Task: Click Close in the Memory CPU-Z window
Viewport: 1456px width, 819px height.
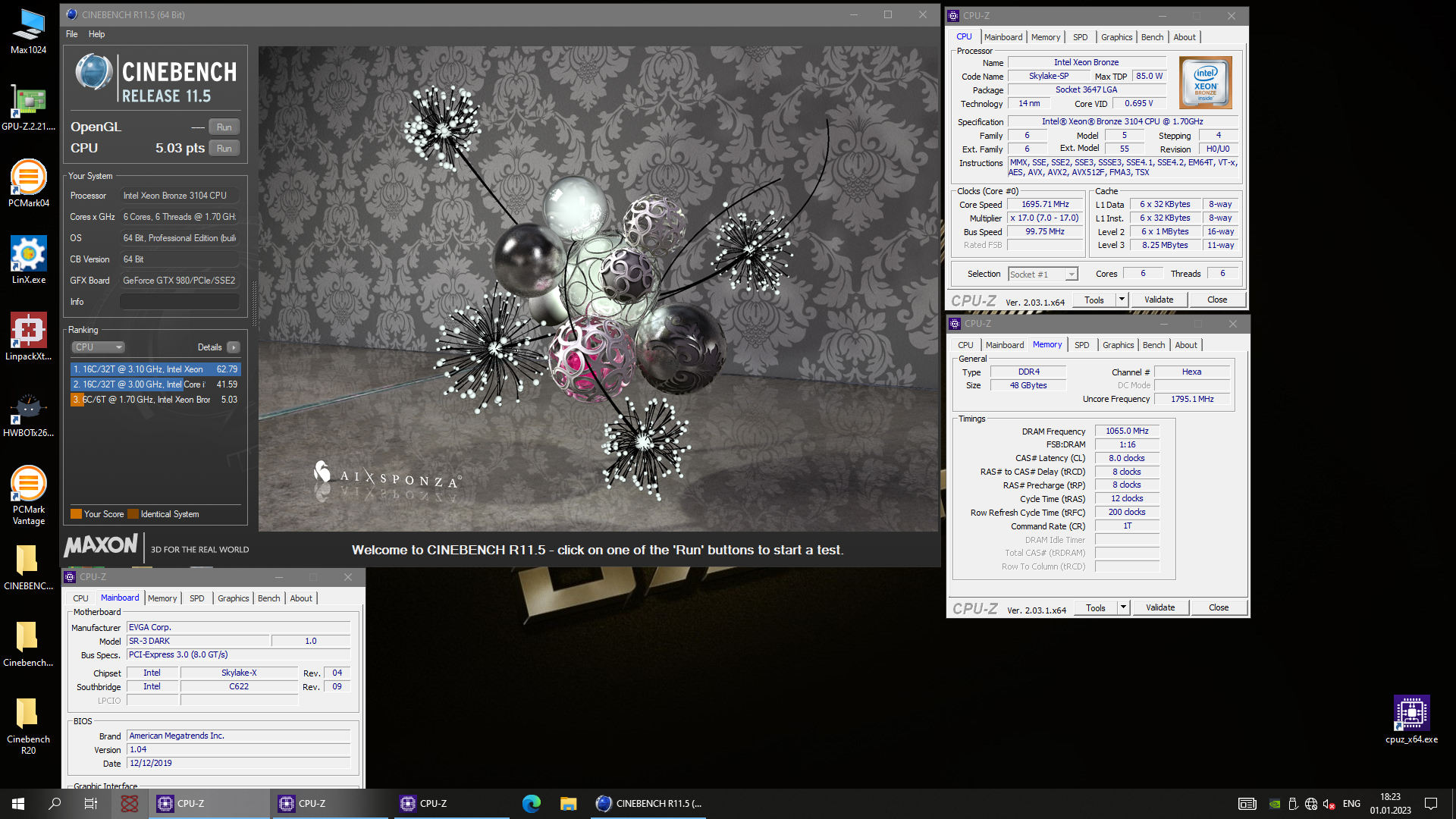Action: 1219,607
